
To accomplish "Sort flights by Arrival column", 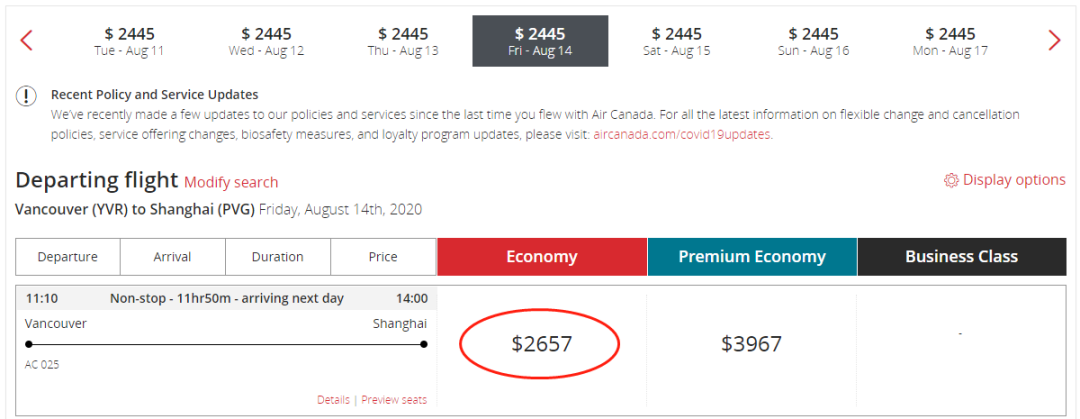I will [x=172, y=257].
